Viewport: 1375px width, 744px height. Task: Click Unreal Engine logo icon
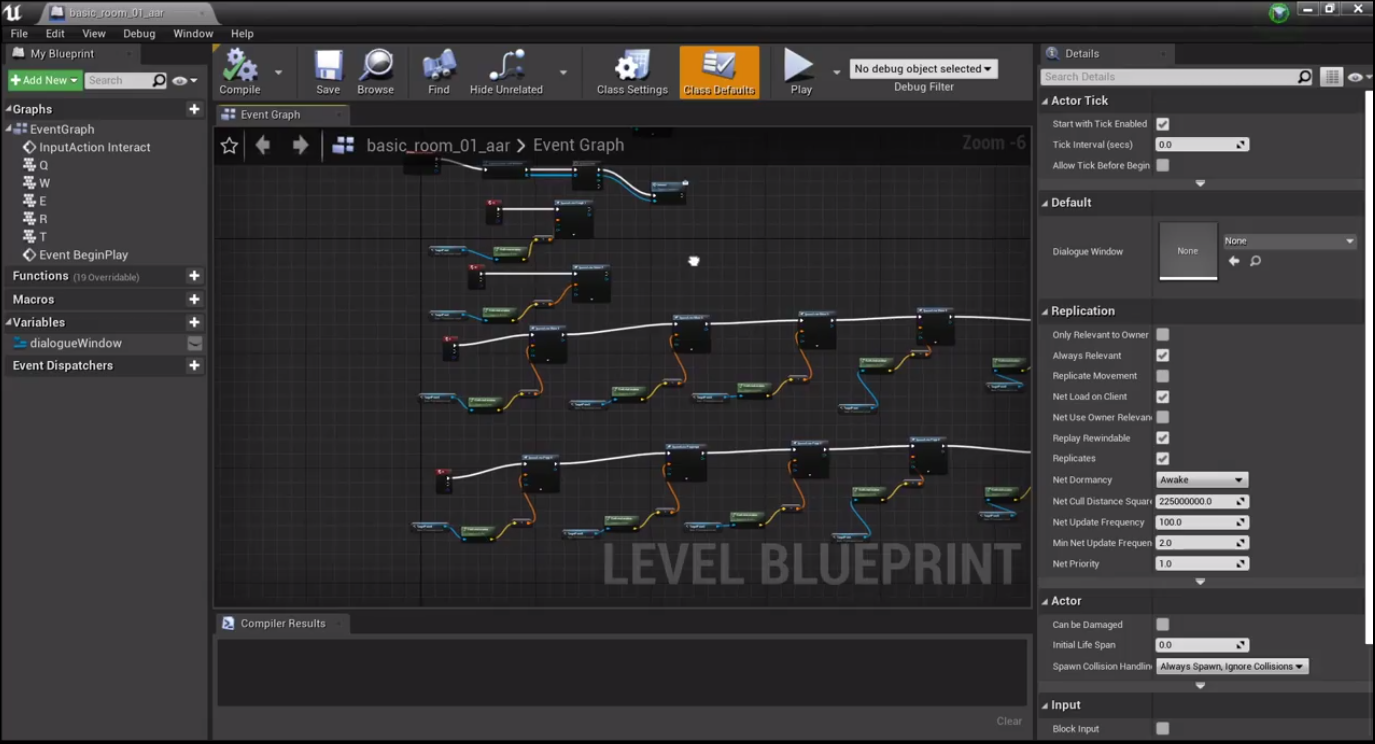pyautogui.click(x=13, y=12)
